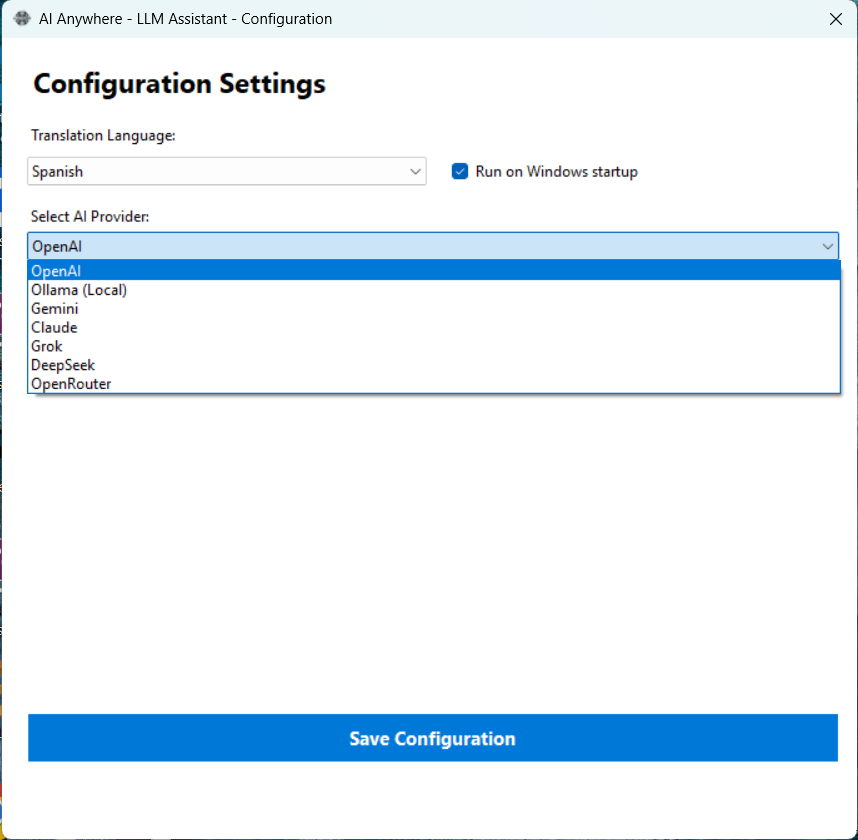Select Claude as AI provider

(434, 327)
